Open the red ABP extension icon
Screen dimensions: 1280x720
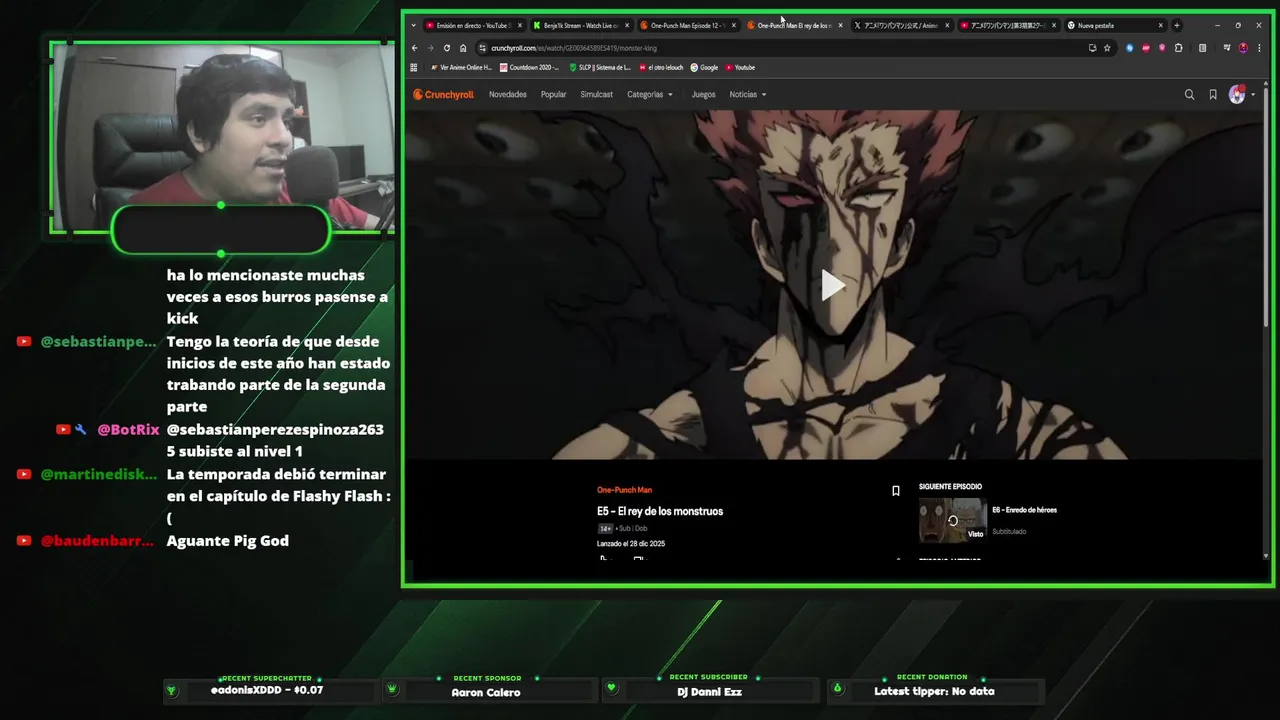tap(1146, 48)
